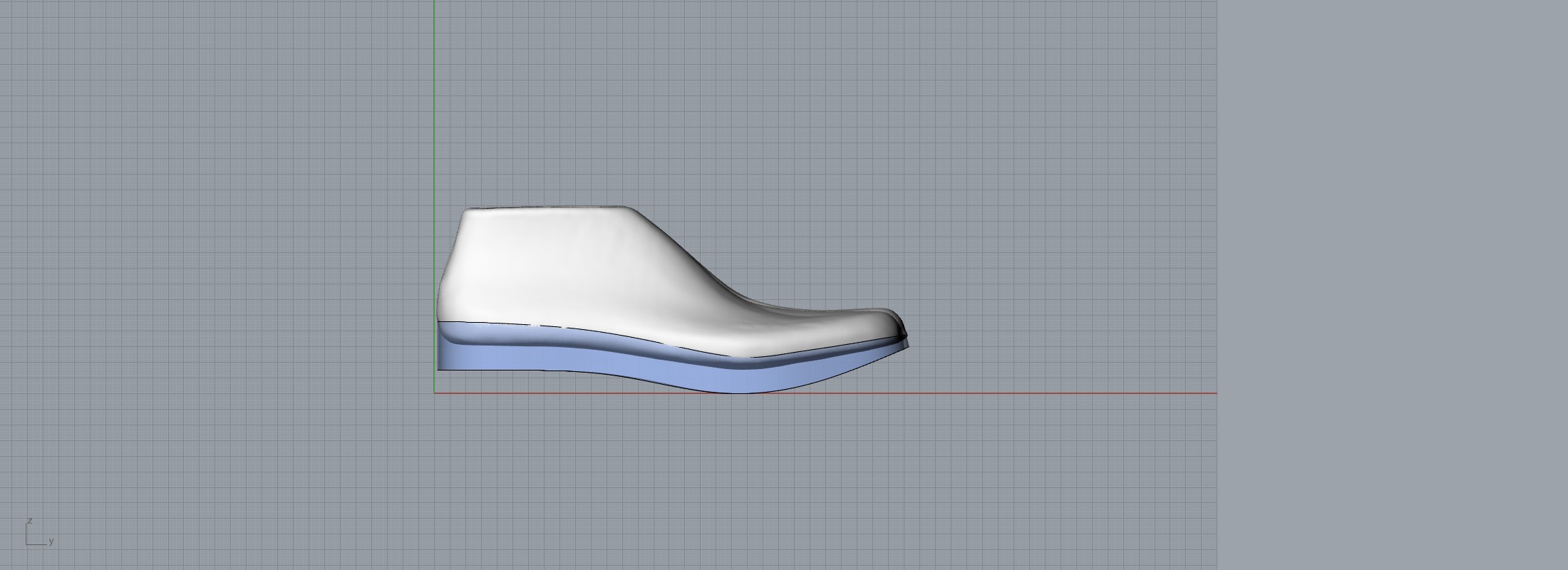Click the origin where the axes meet
The width and height of the screenshot is (1568, 570).
click(435, 393)
